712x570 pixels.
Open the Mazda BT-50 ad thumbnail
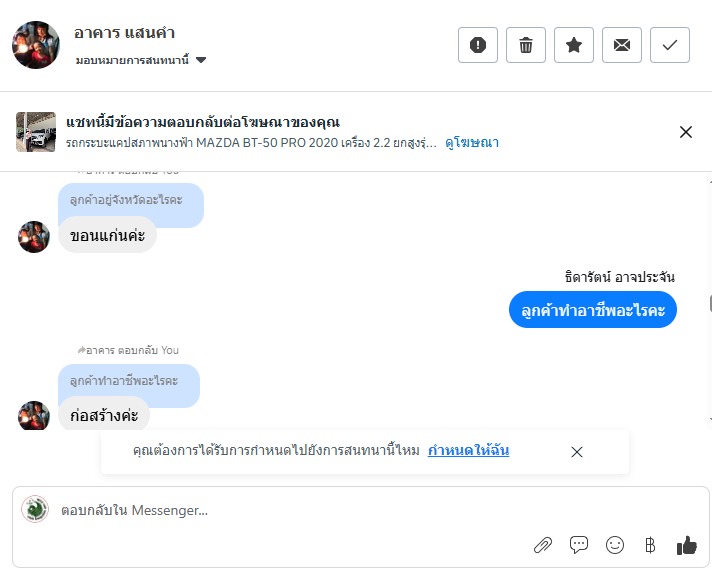36,132
